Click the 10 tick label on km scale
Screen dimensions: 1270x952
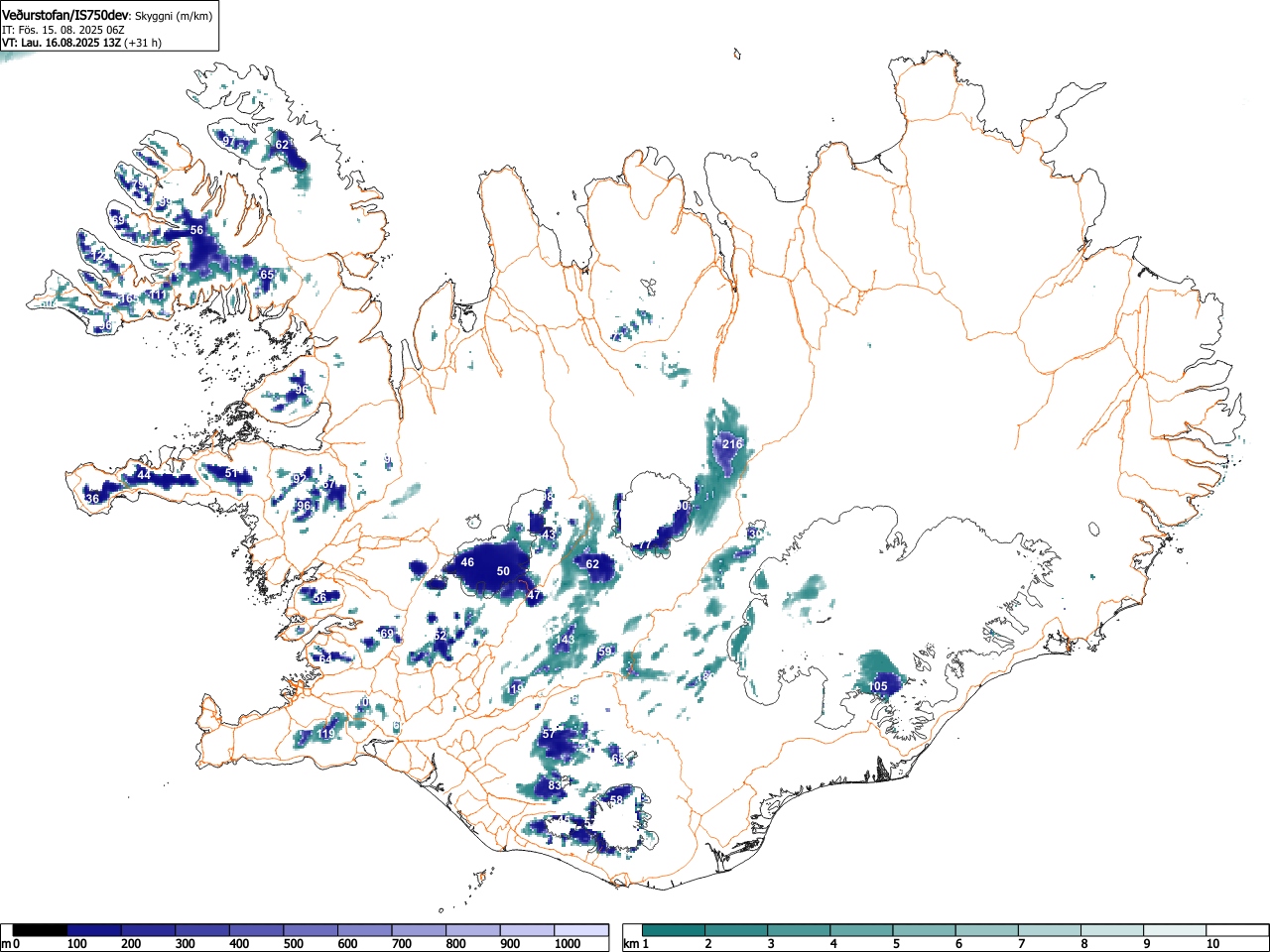click(1212, 944)
